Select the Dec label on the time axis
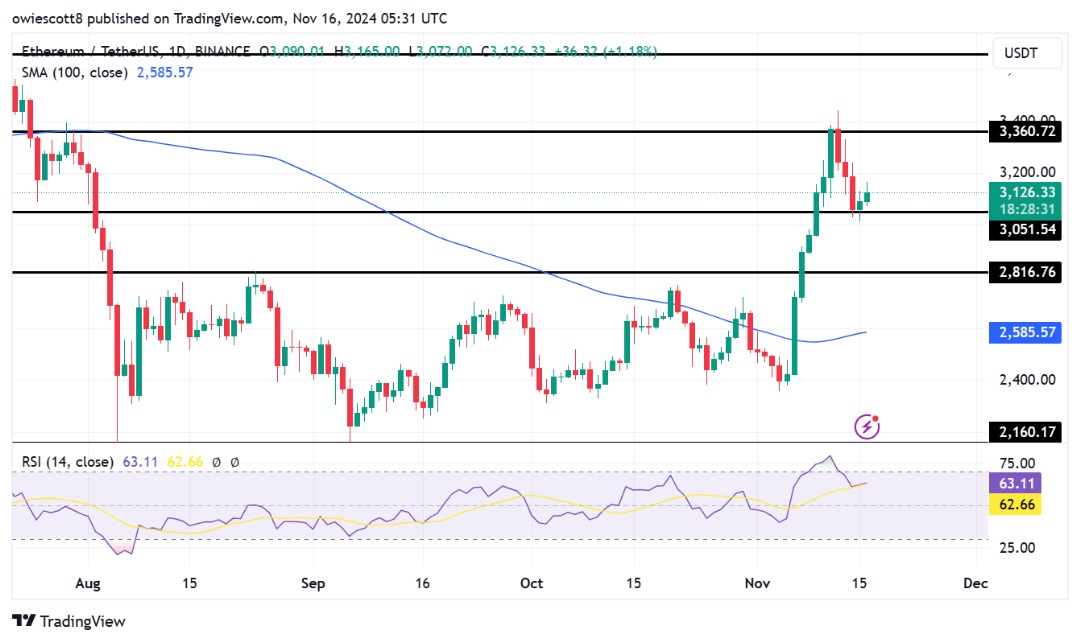Viewport: 1080px width, 642px height. pyautogui.click(x=975, y=583)
